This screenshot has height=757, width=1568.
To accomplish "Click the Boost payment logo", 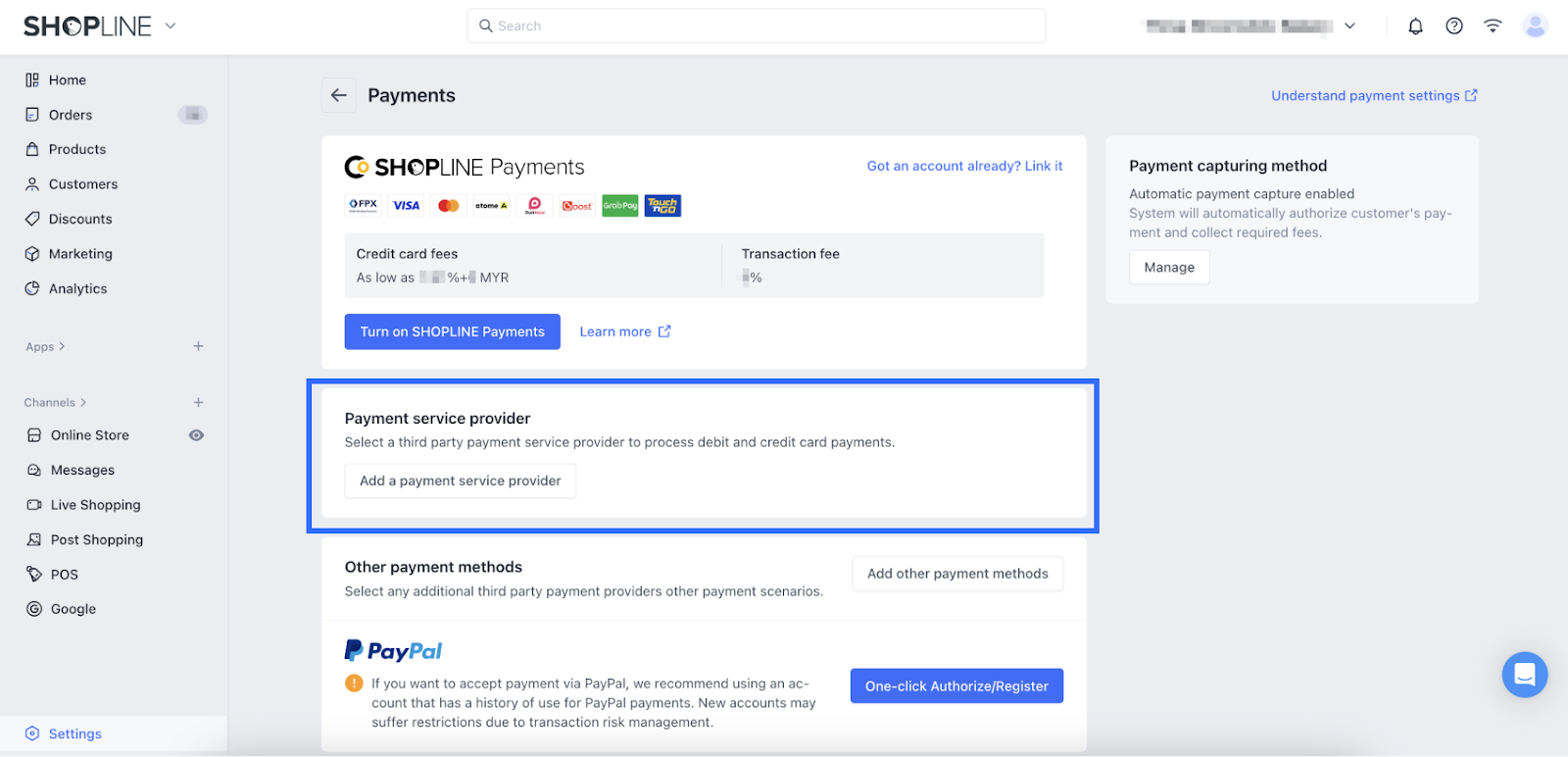I will 577,206.
